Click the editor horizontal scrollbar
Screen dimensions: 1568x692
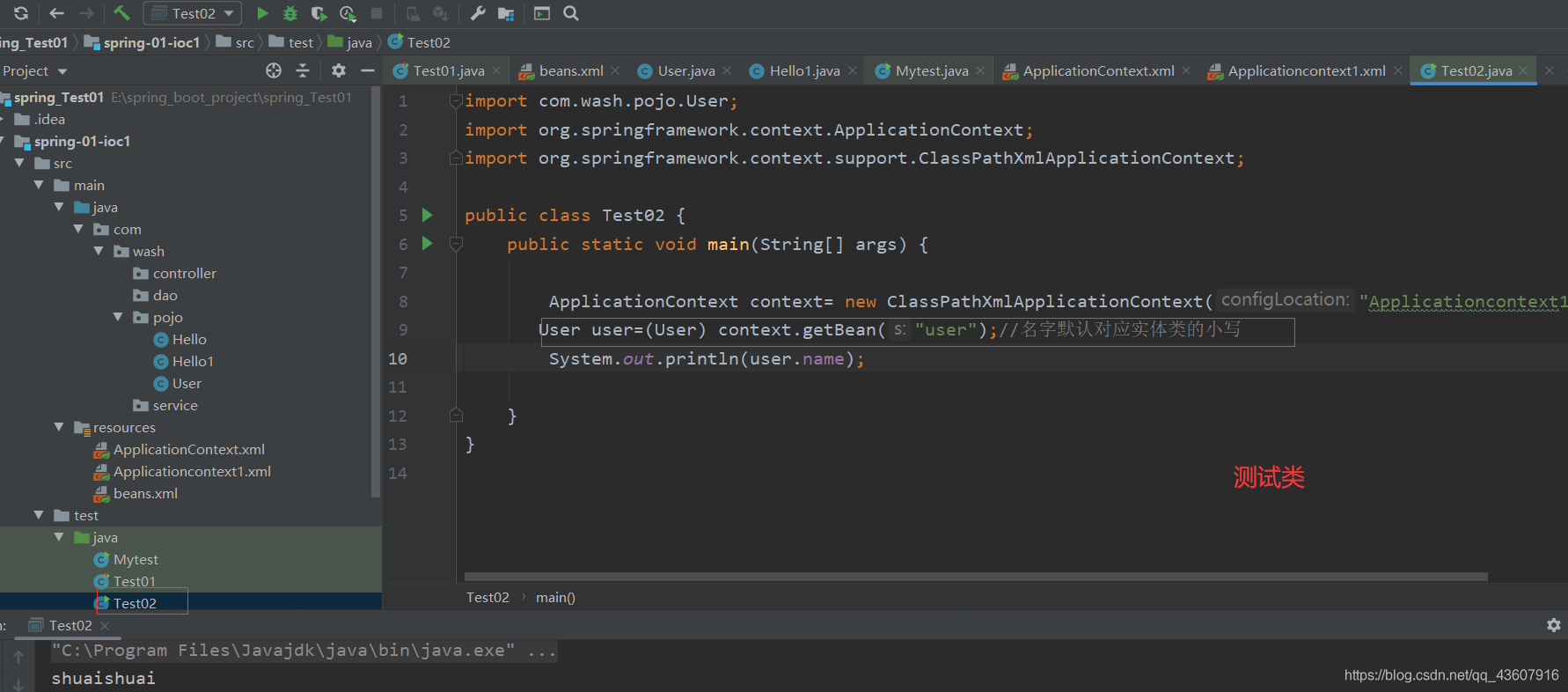click(976, 577)
